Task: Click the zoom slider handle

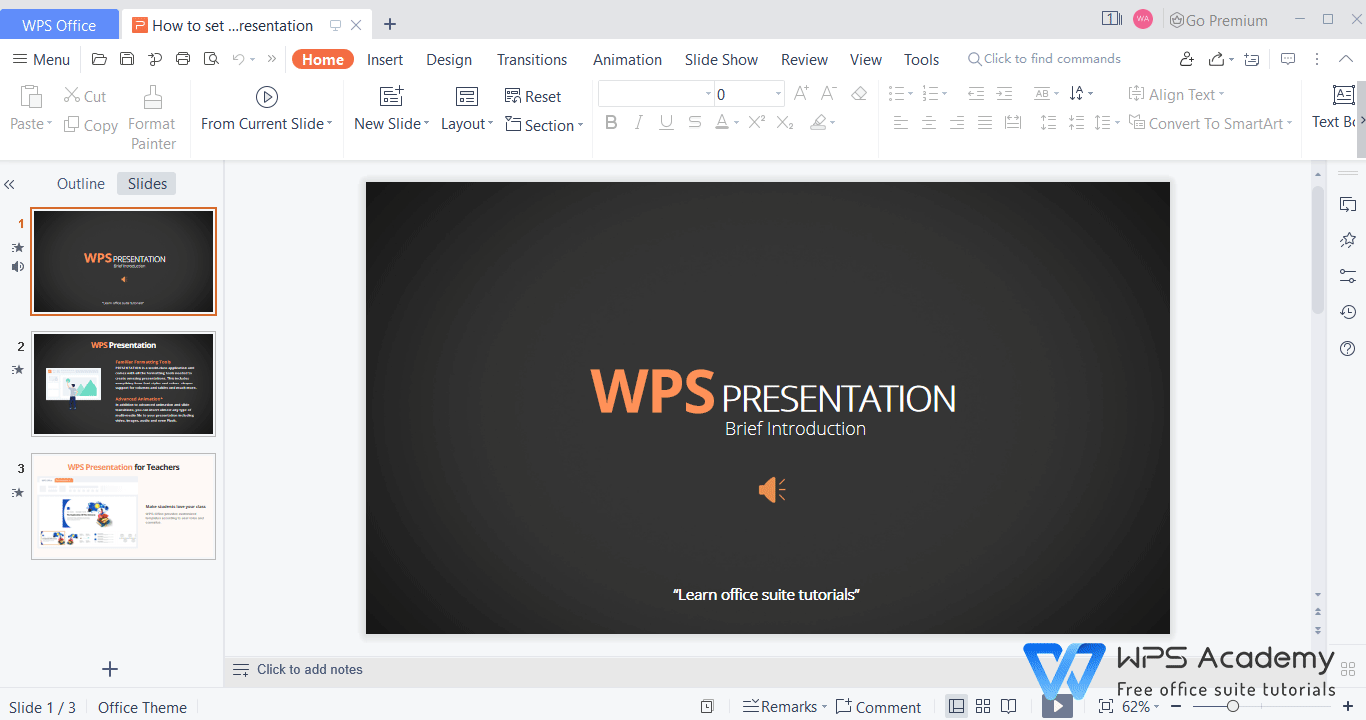Action: (1233, 706)
